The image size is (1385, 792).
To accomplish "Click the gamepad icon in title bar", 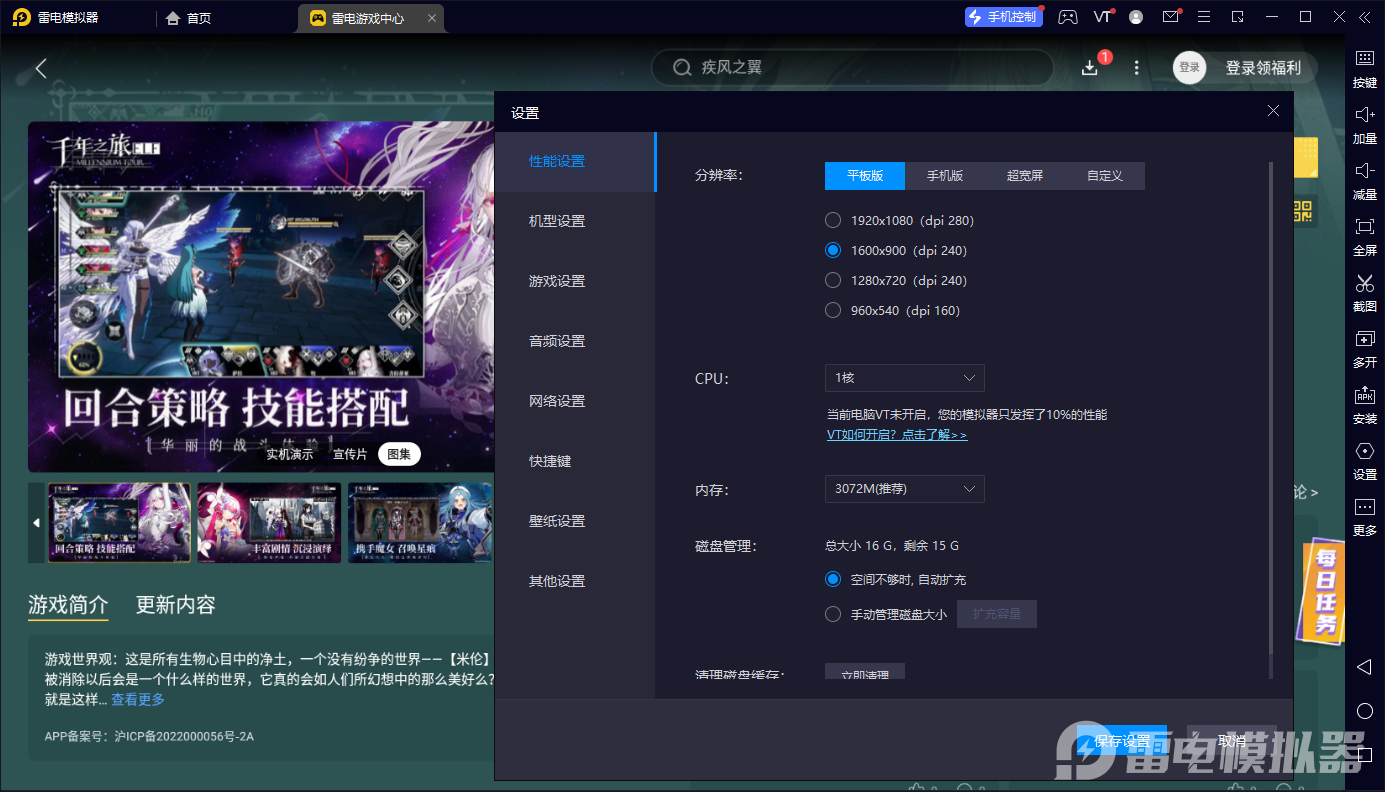I will 1068,17.
